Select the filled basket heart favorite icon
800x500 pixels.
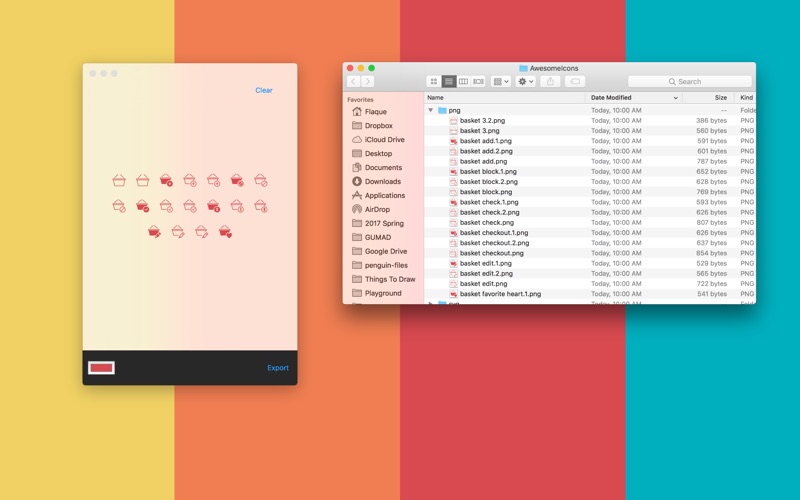coord(225,232)
